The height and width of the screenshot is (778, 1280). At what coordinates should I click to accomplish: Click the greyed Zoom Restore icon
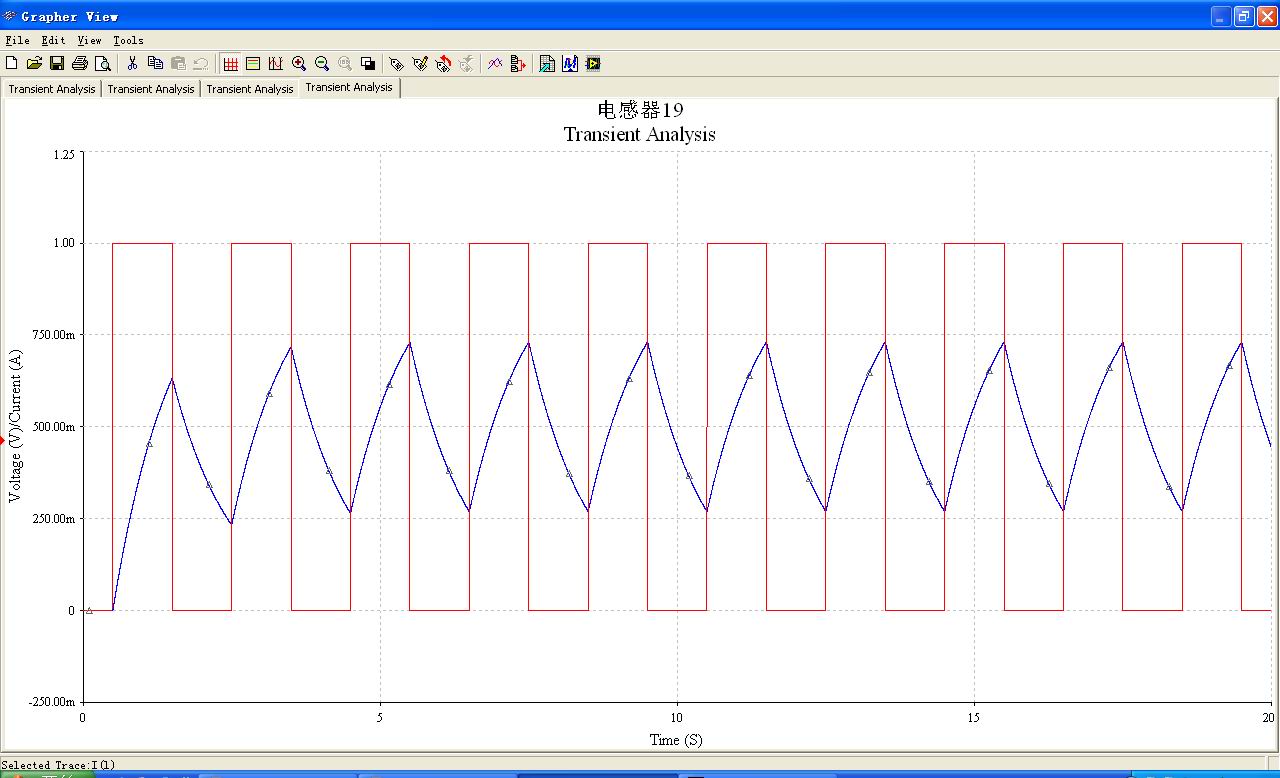(345, 63)
